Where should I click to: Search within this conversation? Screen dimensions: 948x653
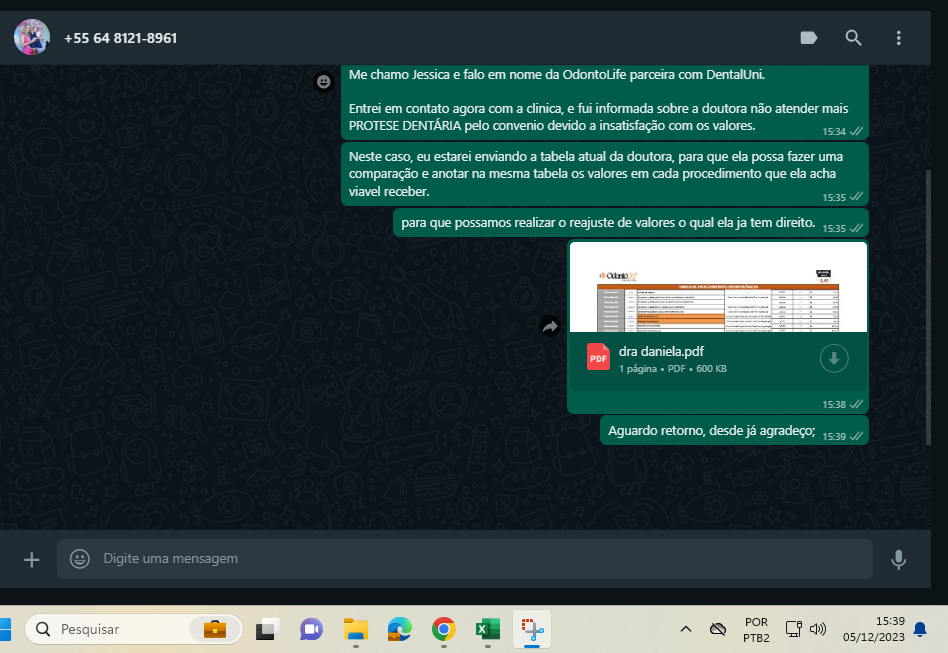[x=853, y=38]
